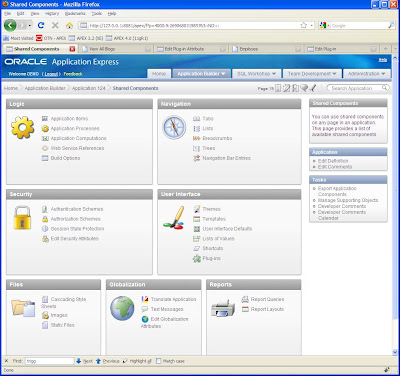Close the Shared Components browser tab
The image size is (400, 376).
(72, 49)
